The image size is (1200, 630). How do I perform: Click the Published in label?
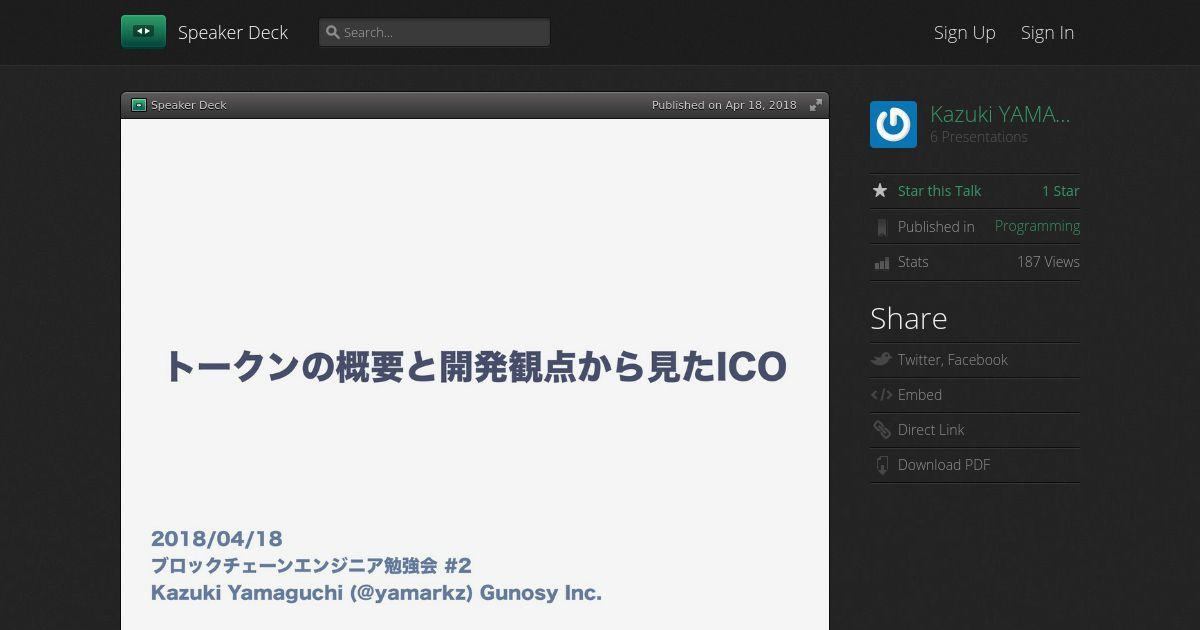[x=936, y=227]
